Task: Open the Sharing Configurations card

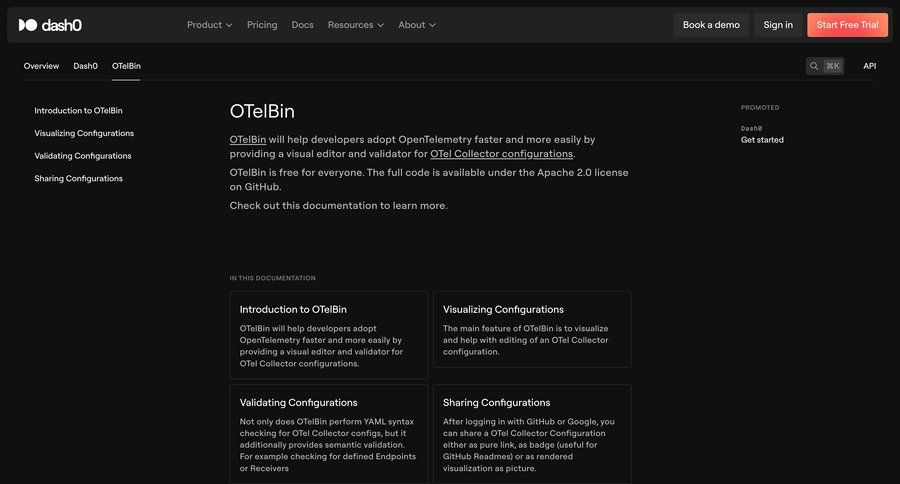Action: [532, 434]
